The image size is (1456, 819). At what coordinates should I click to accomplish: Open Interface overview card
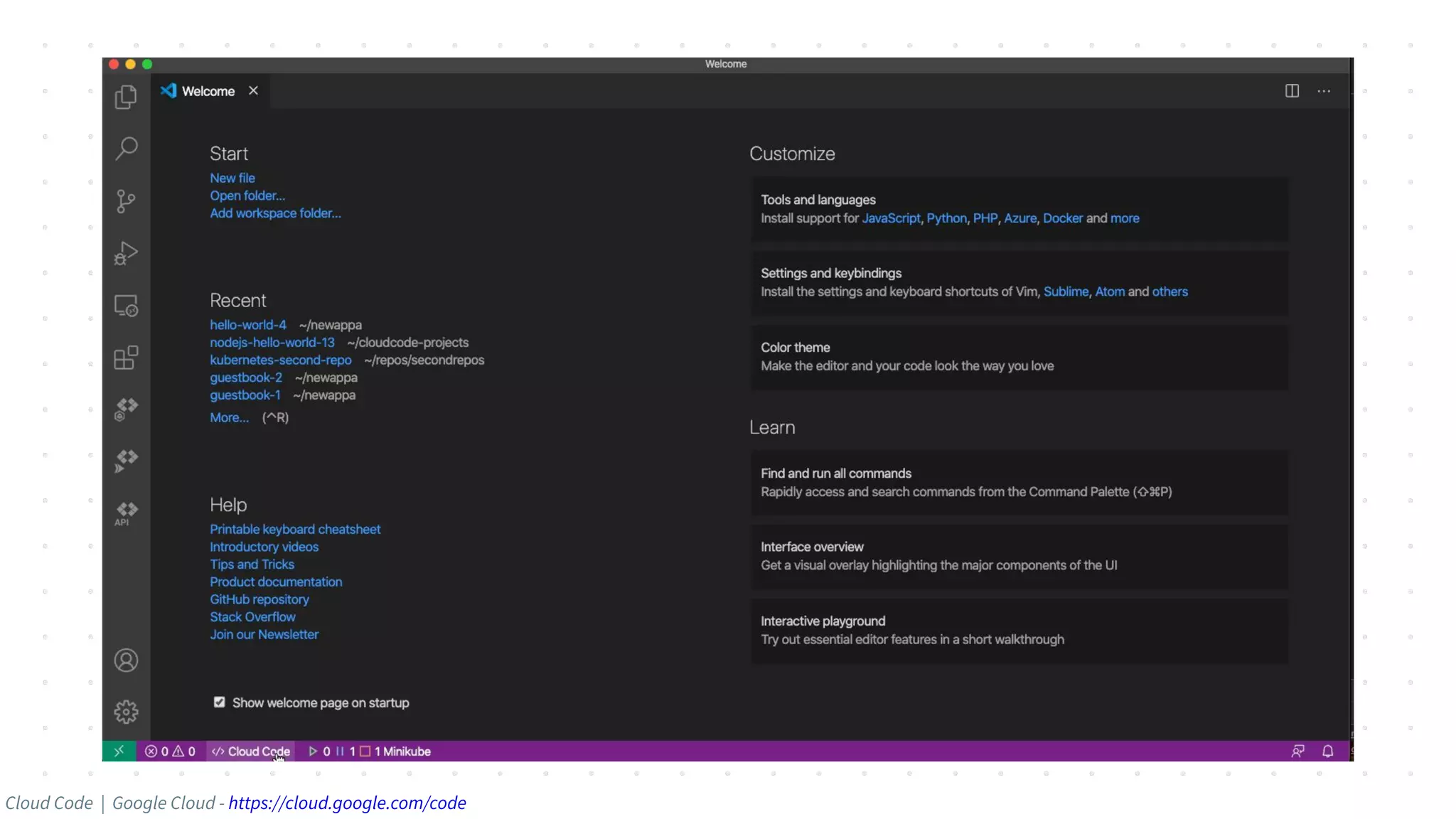[x=1019, y=556]
